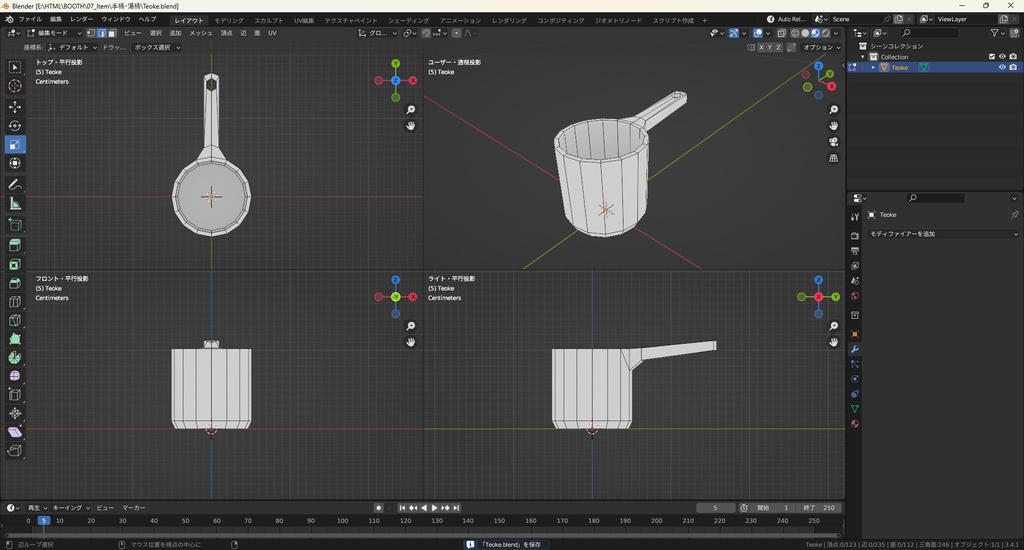Click the オプション button in viewport header

(x=819, y=47)
